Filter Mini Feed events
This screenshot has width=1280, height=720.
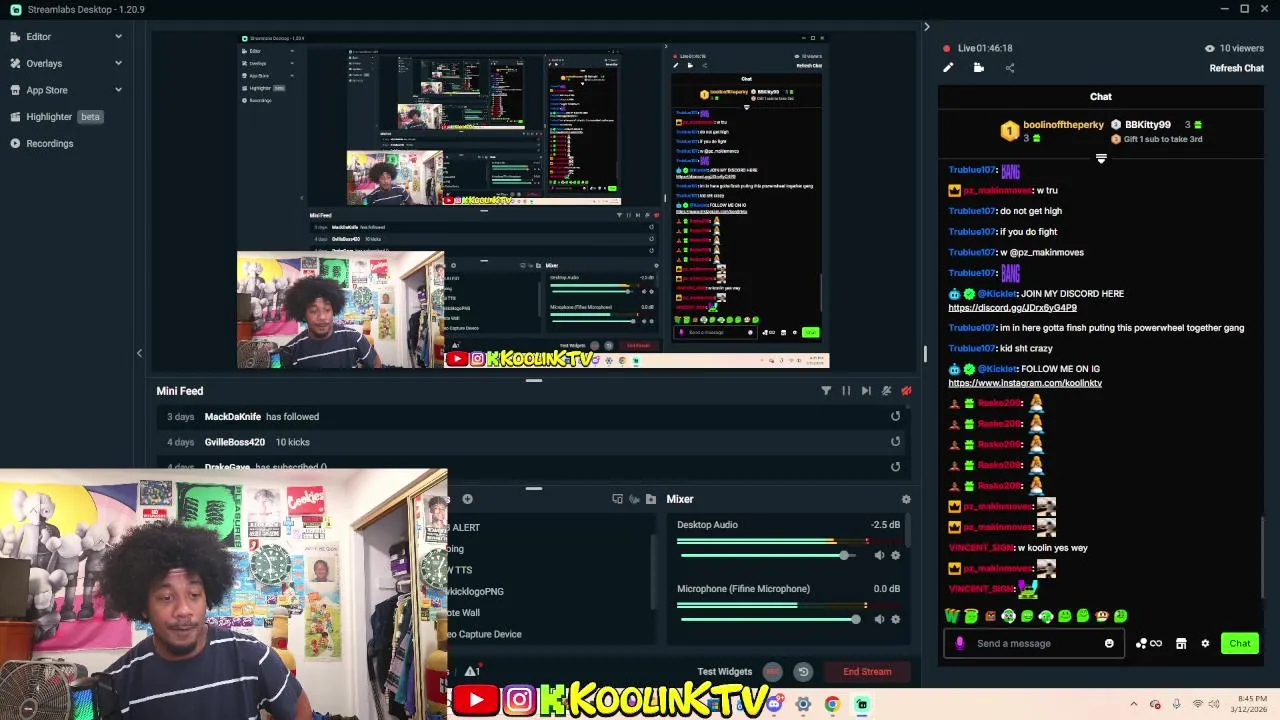[826, 391]
